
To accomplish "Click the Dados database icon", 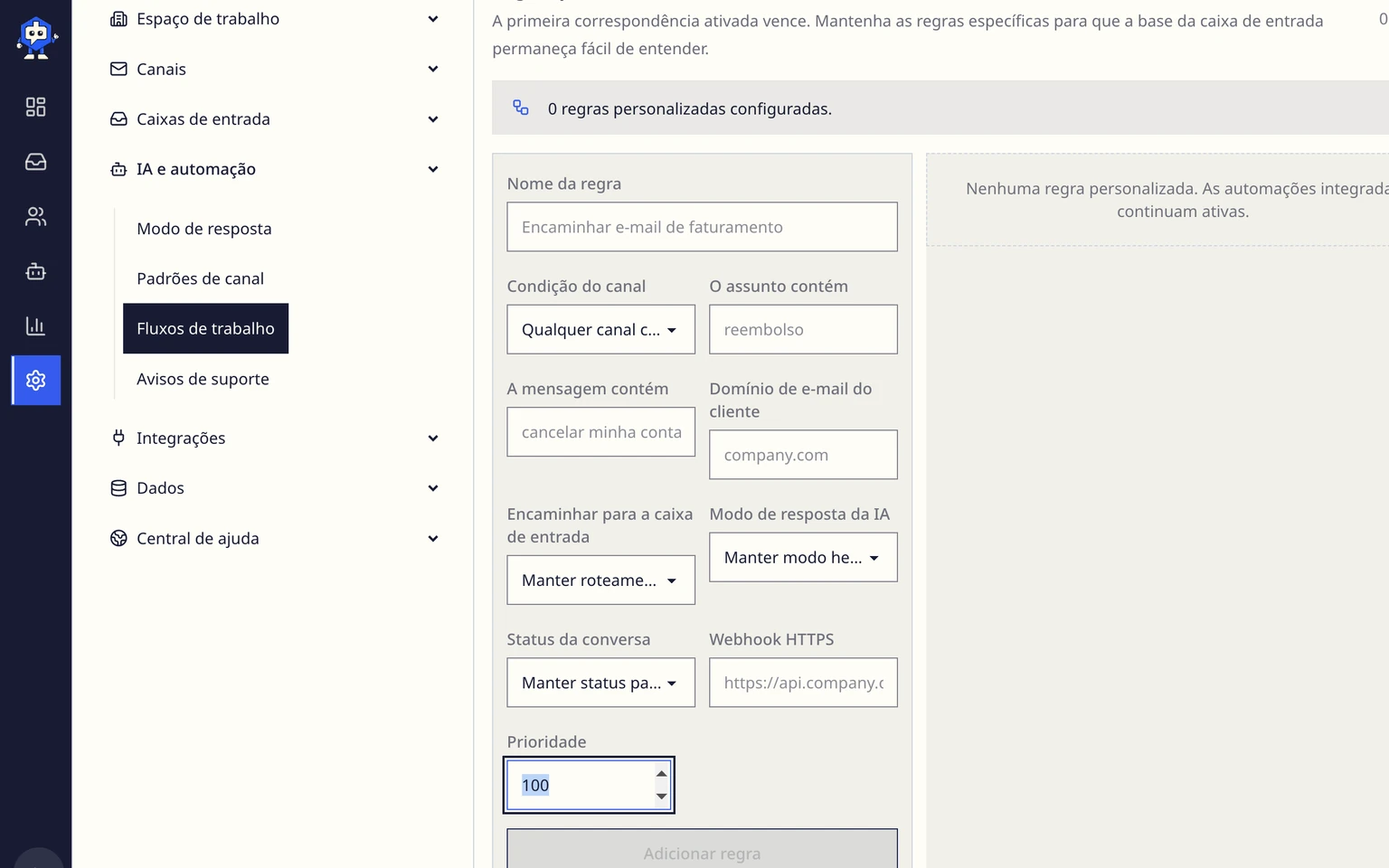I will (118, 488).
